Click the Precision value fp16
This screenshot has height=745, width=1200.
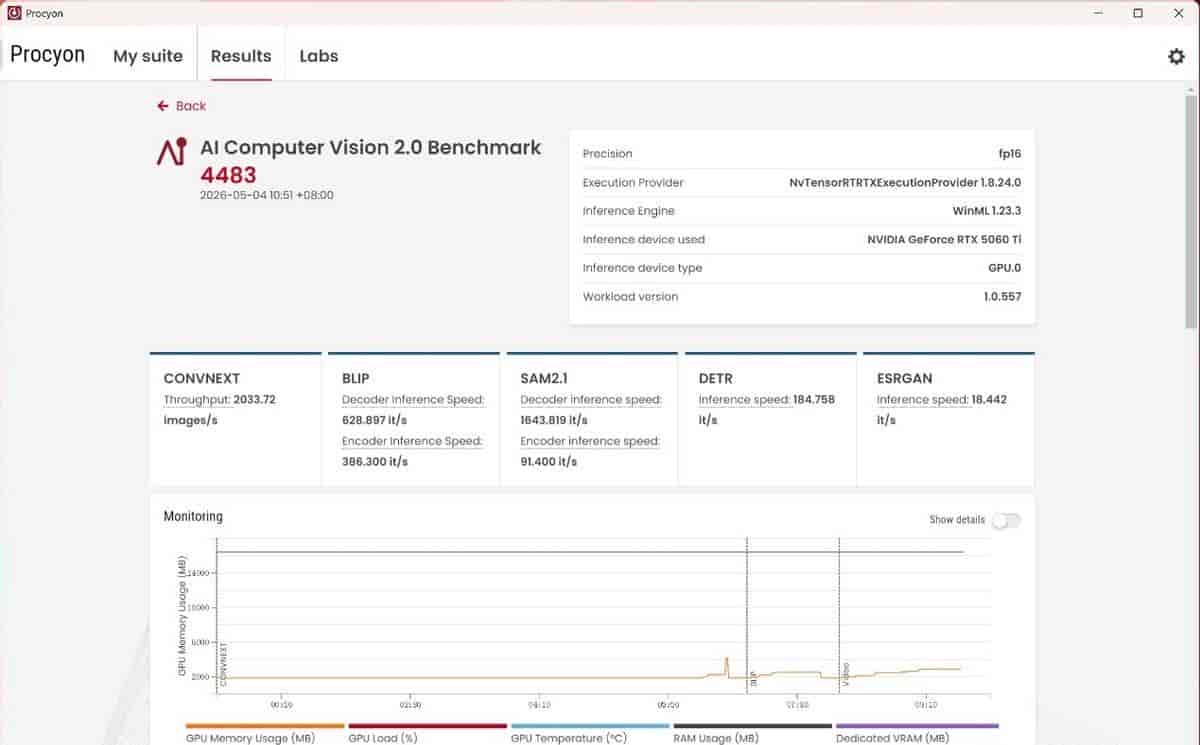coord(1010,154)
